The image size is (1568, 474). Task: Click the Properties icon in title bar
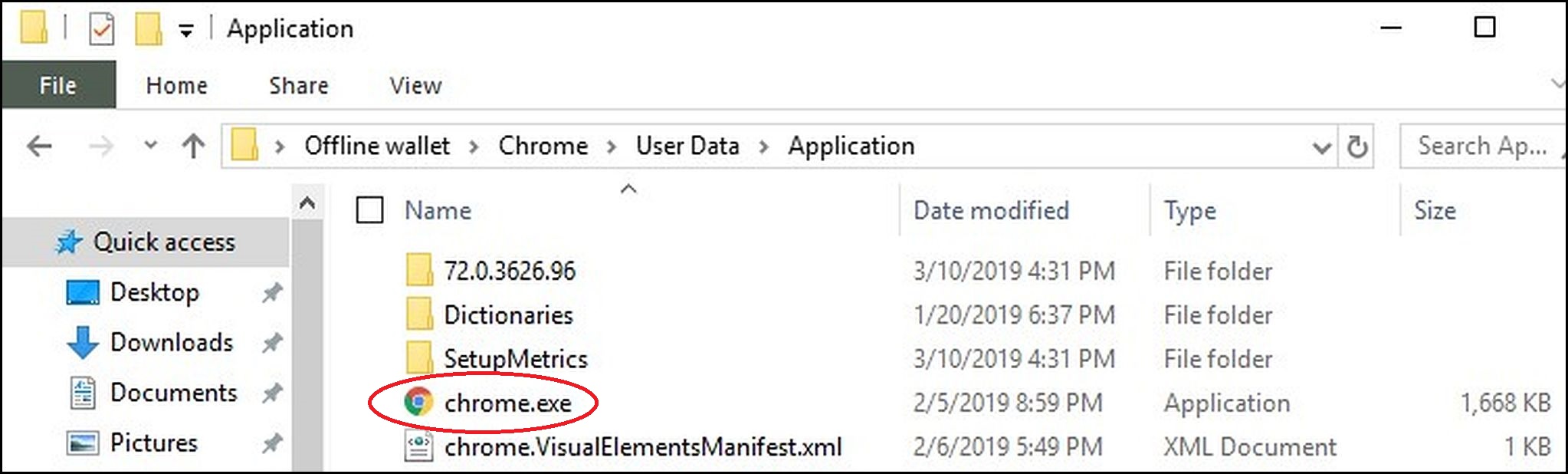coord(102,30)
